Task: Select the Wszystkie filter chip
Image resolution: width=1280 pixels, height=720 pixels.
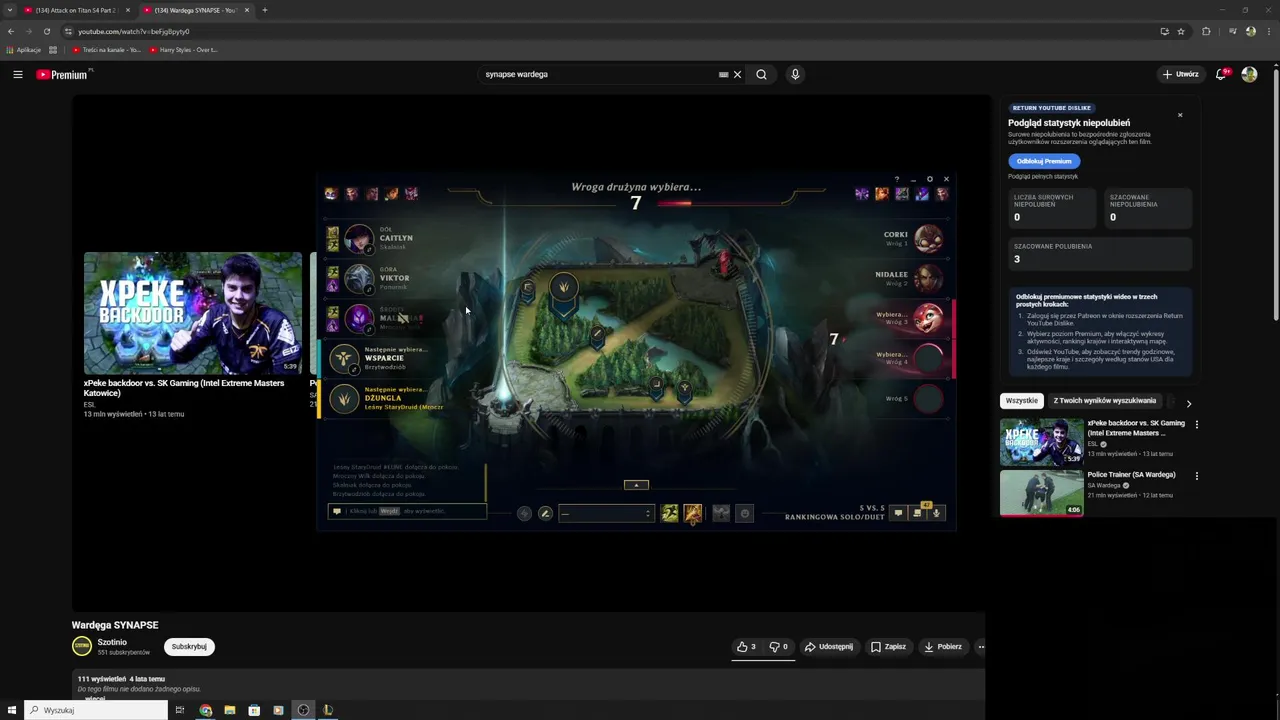Action: click(1021, 401)
